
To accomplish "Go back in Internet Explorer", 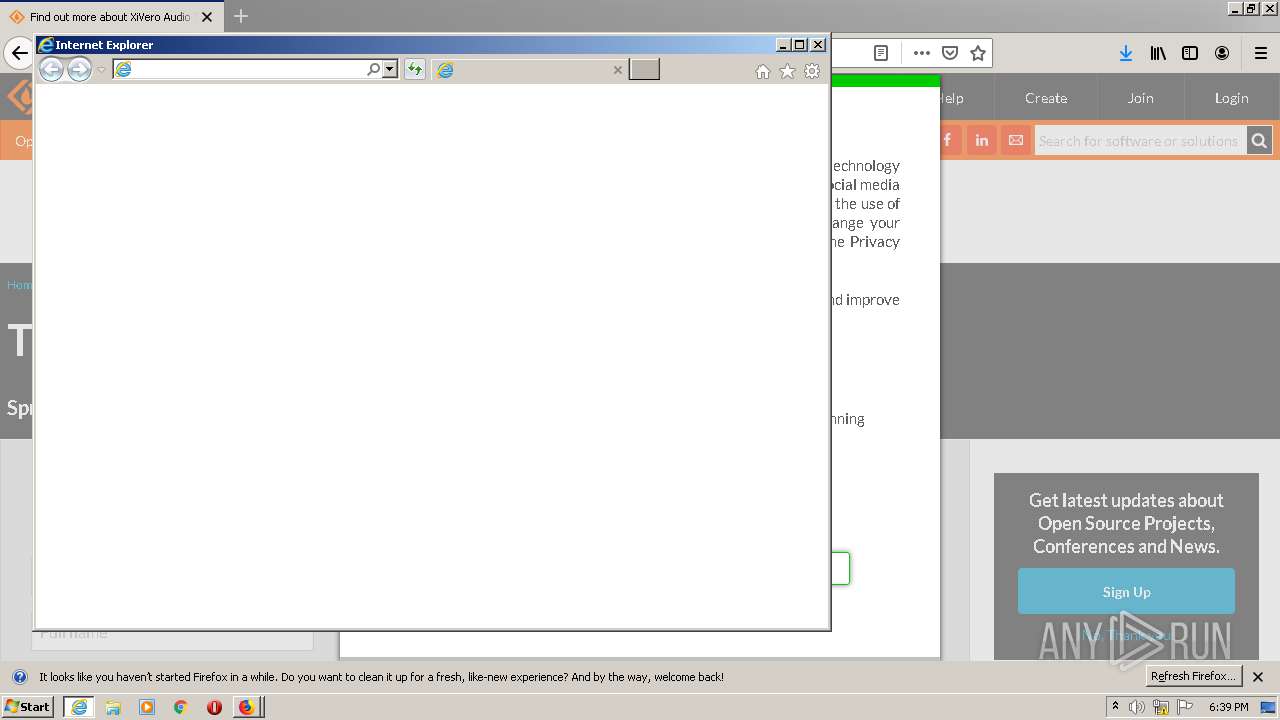I will tap(51, 69).
